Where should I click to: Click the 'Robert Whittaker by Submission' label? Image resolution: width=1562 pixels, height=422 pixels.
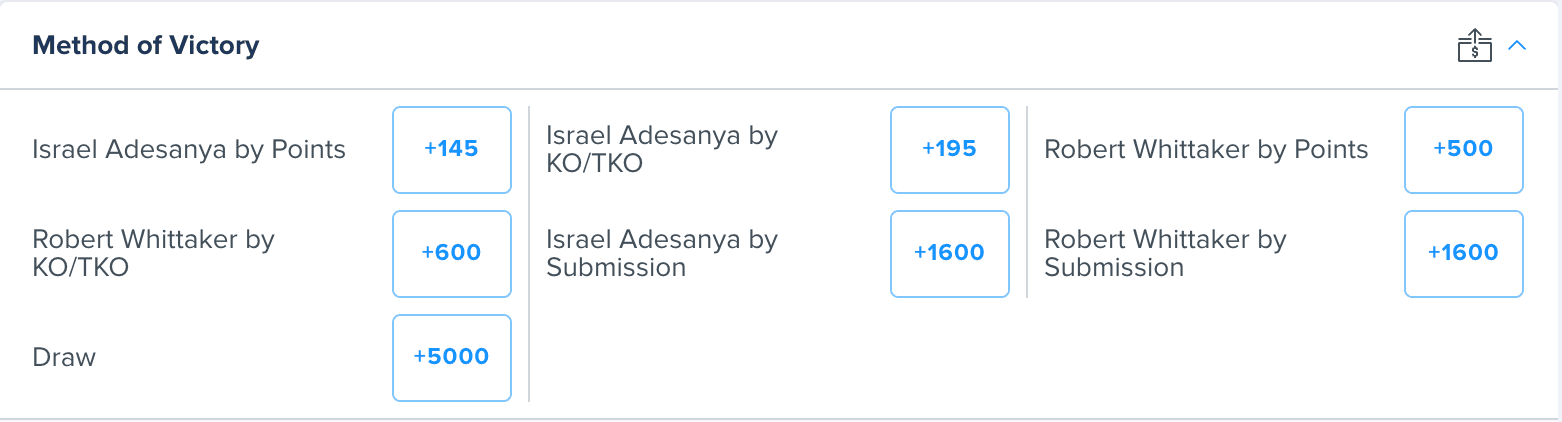coord(1166,254)
